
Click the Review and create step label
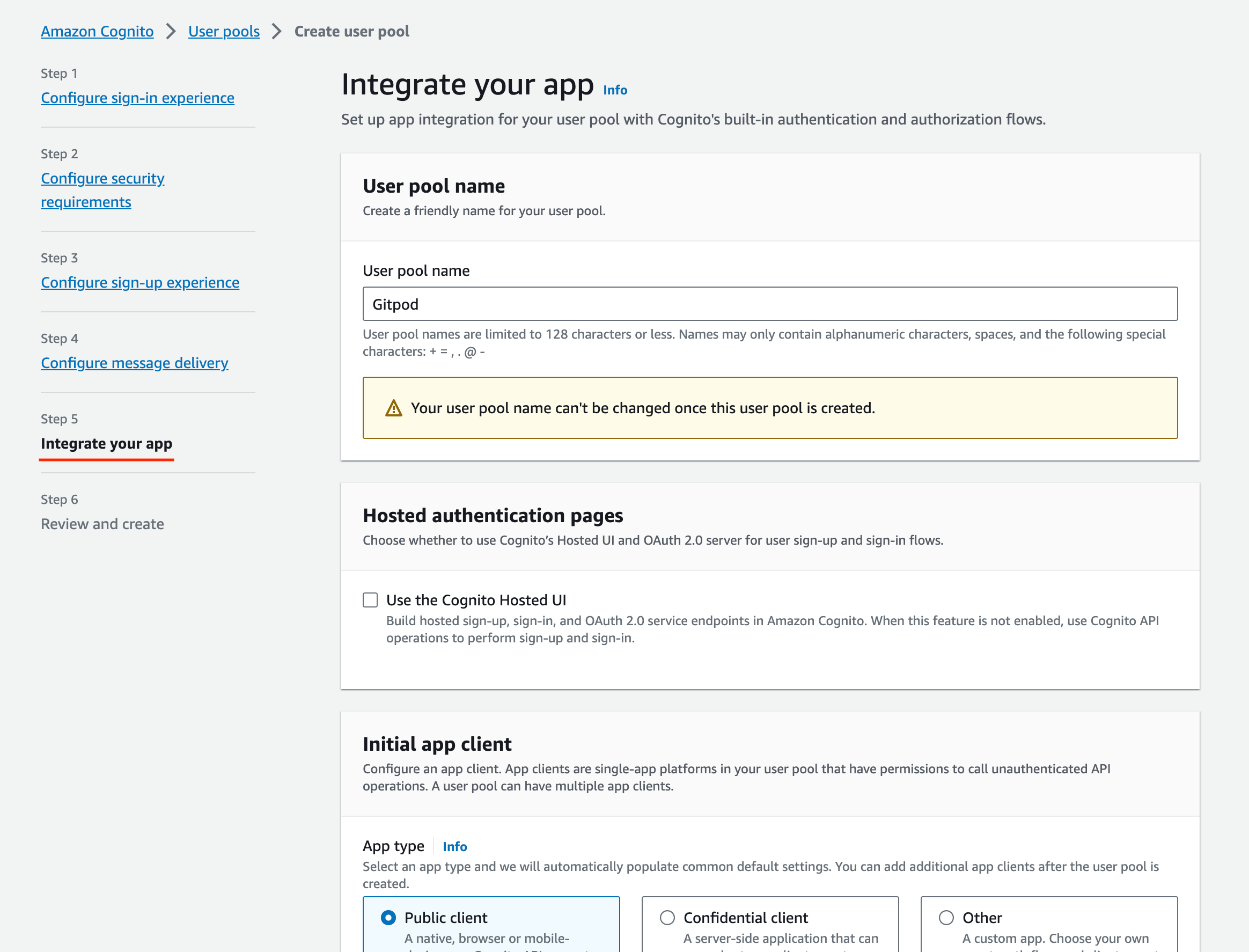102,524
